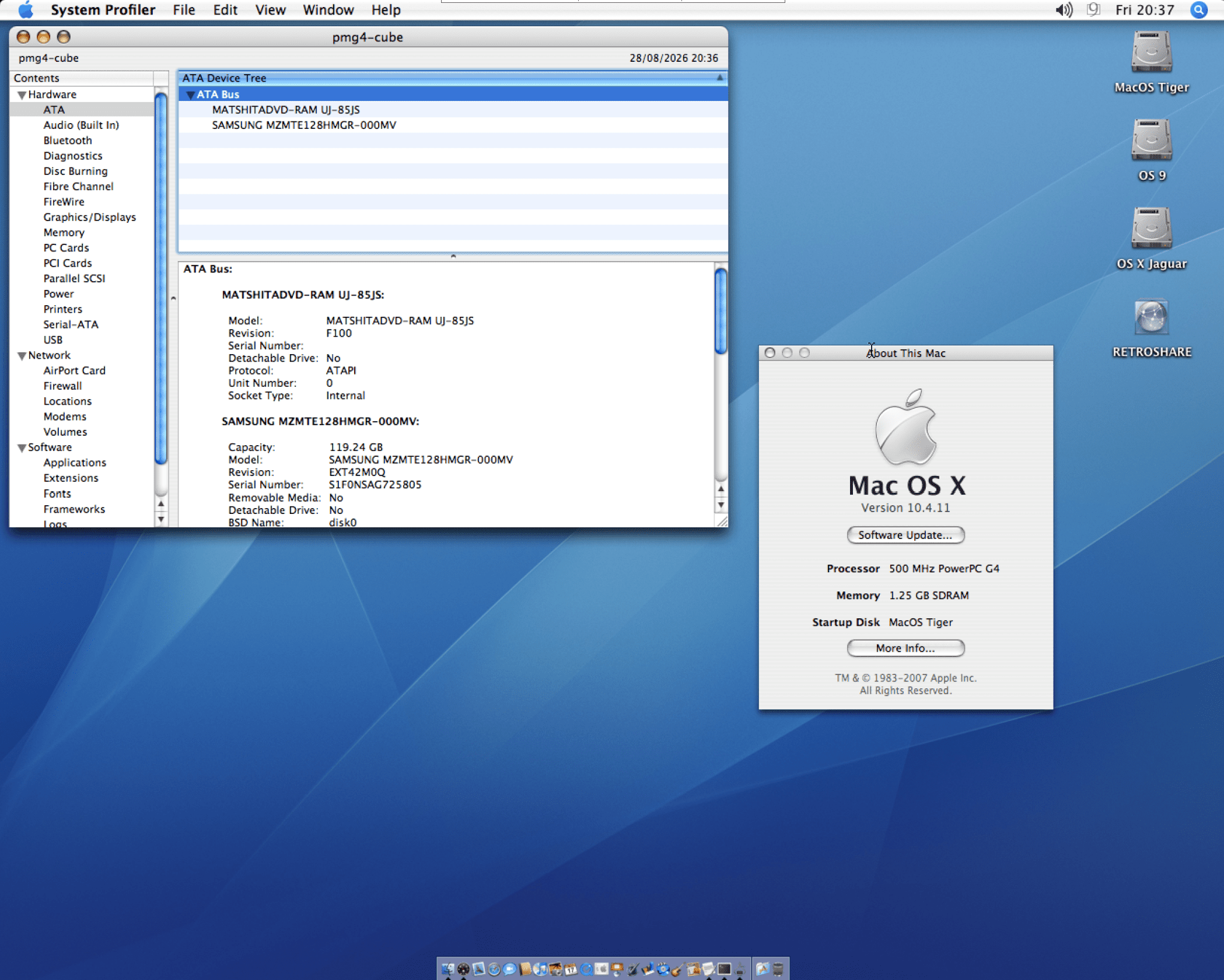Click the details pane scroll down arrow
Viewport: 1224px width, 980px height.
click(721, 505)
